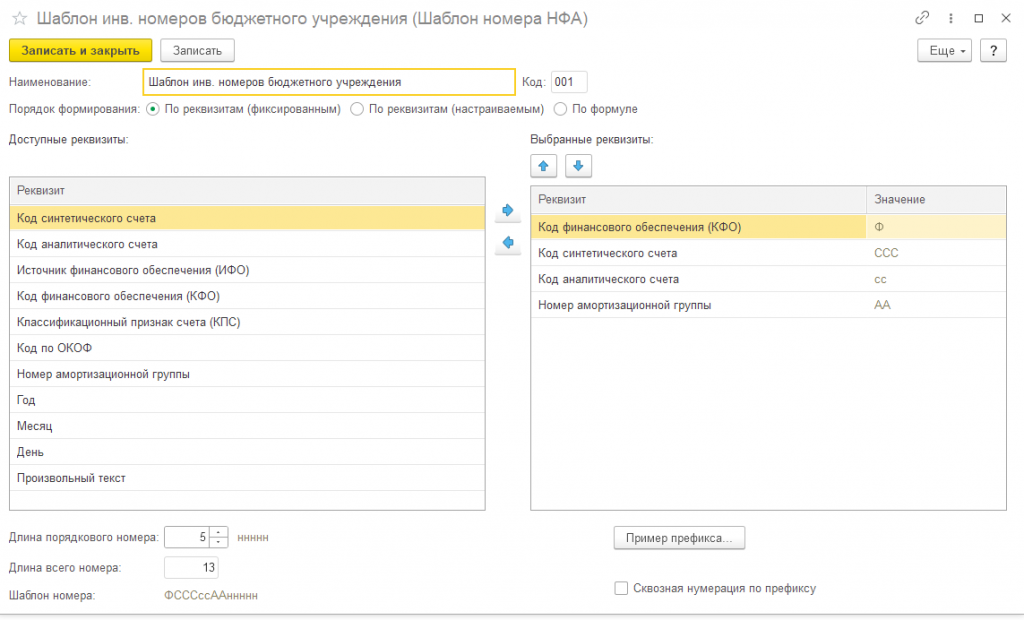Select 'Код синтетического счета' in available list

point(247,218)
